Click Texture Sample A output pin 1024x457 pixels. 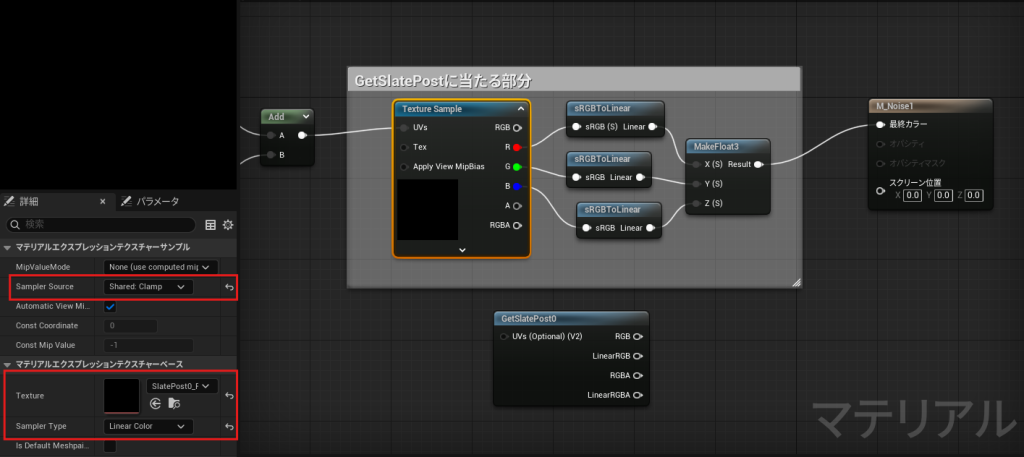click(x=517, y=206)
